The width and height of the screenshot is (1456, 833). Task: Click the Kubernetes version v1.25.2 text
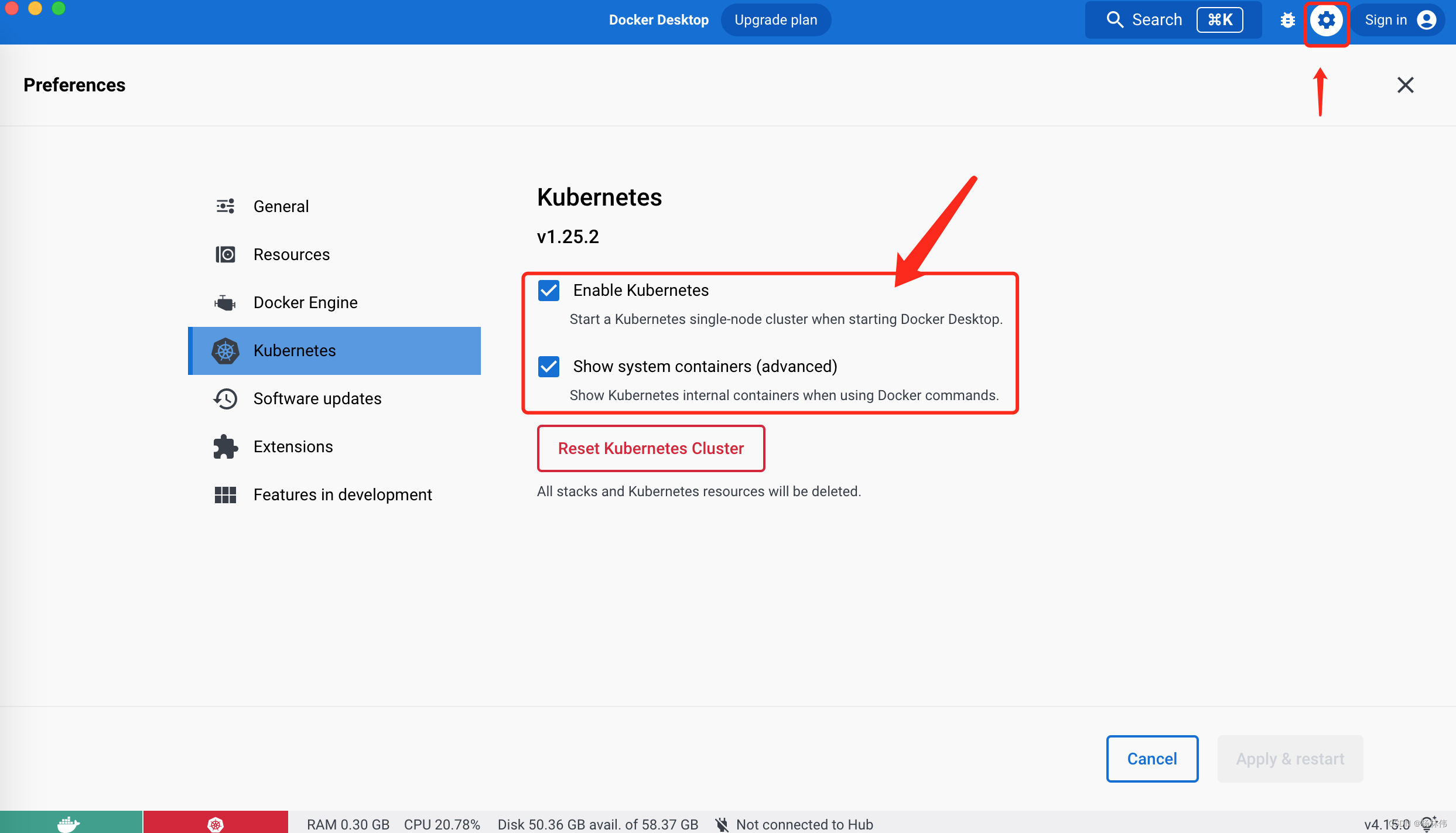568,237
